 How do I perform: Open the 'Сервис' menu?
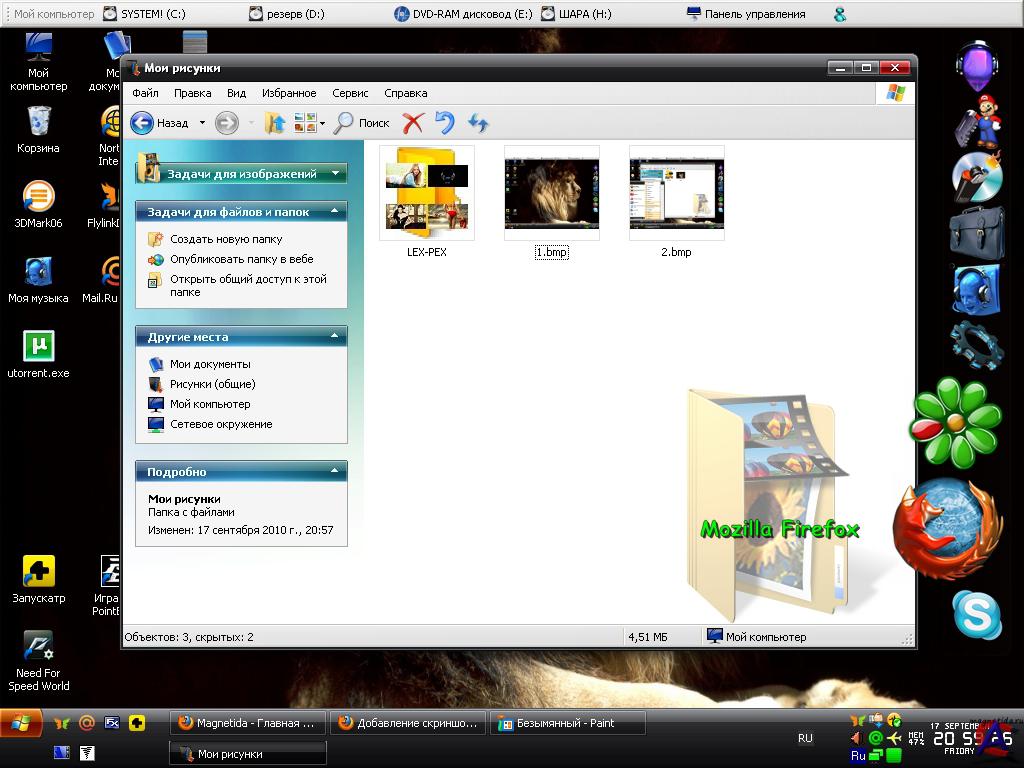click(x=350, y=93)
